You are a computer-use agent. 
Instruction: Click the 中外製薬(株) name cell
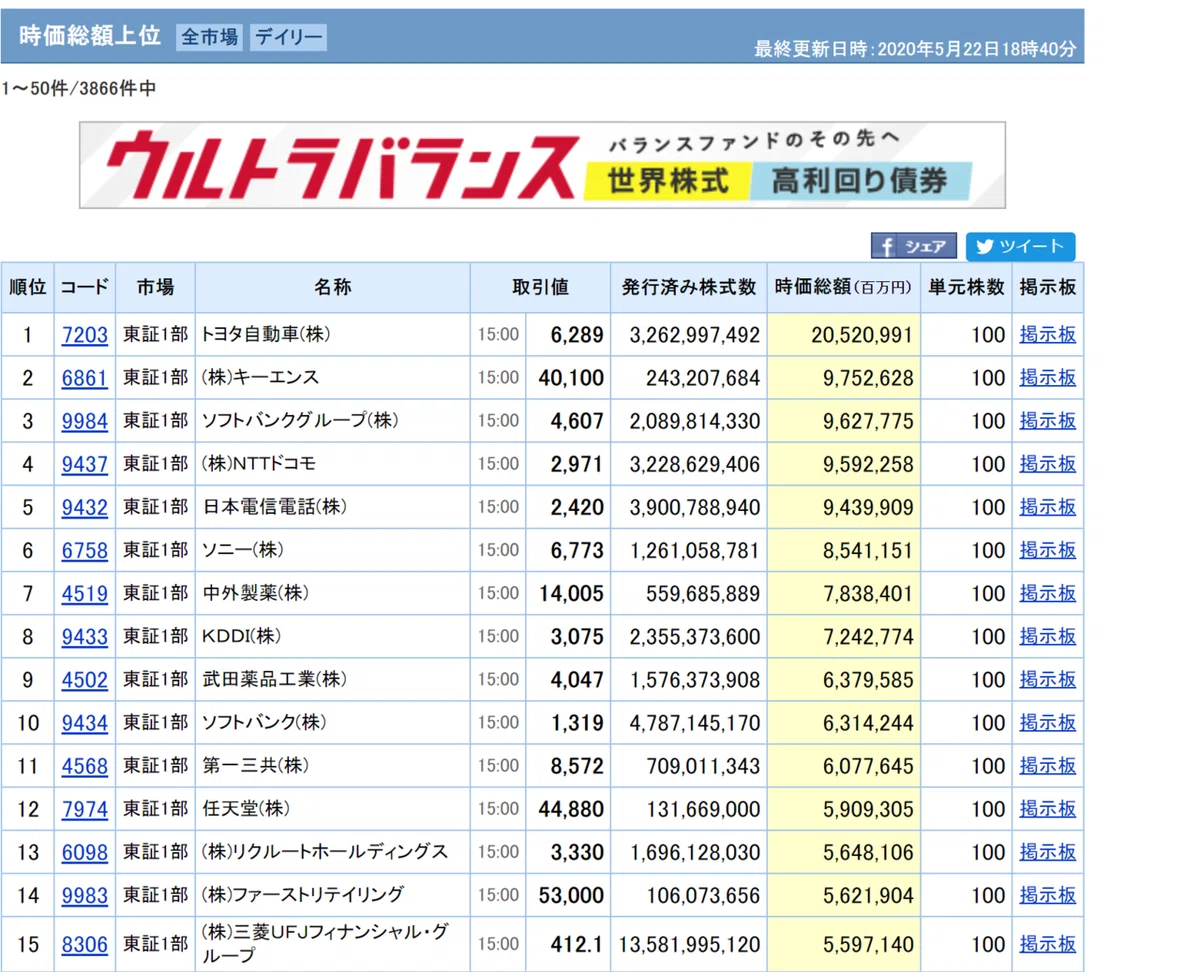click(x=333, y=593)
